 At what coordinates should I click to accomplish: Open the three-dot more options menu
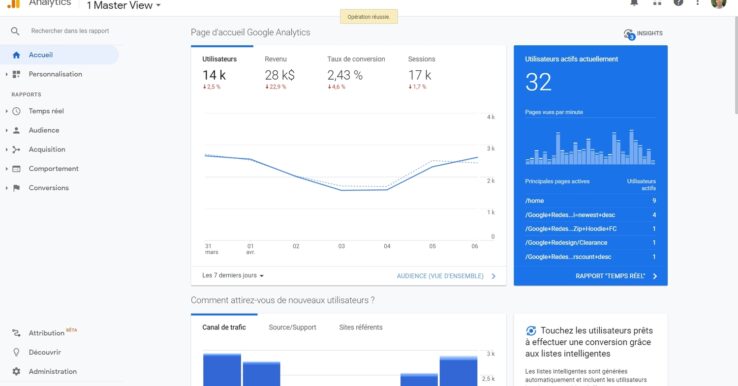point(698,3)
